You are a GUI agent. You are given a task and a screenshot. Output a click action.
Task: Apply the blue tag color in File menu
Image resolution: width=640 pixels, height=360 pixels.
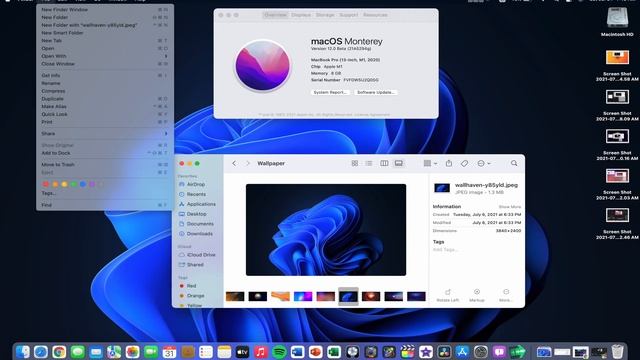tap(83, 184)
